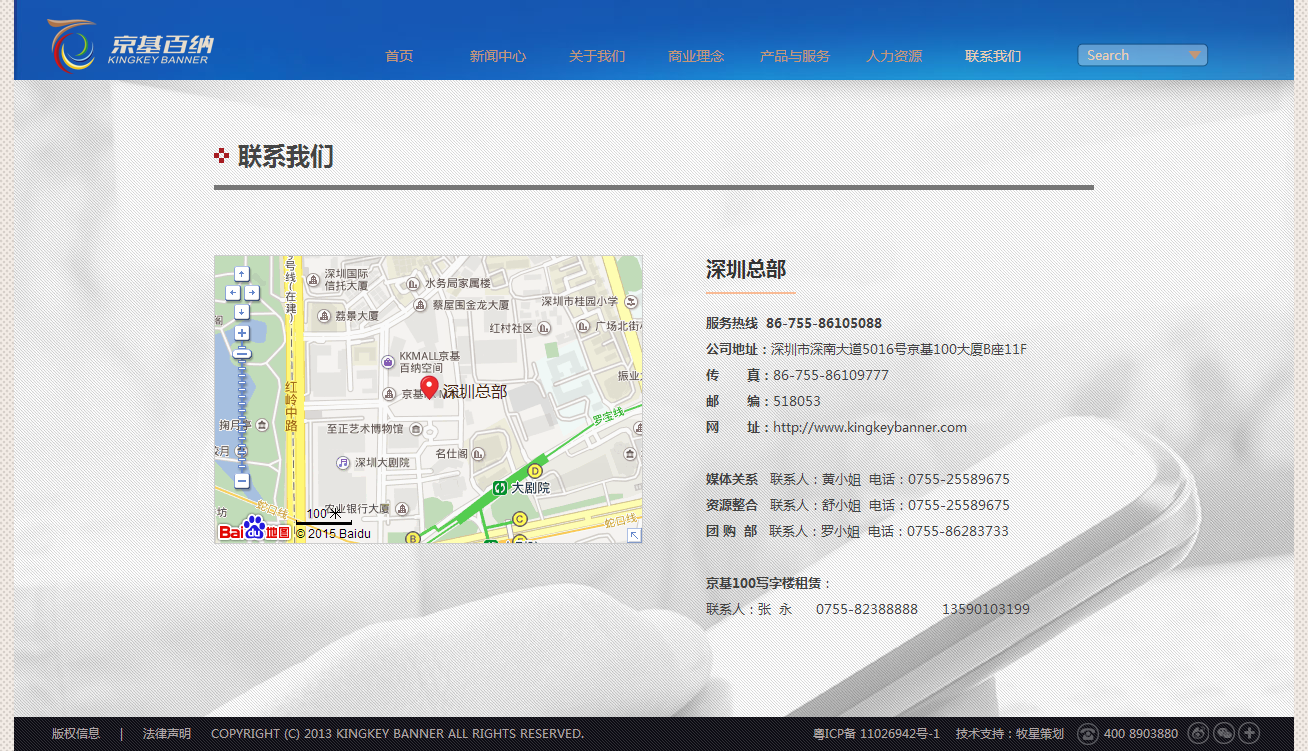Click the 名仕阁 building icon
This screenshot has width=1308, height=751.
coord(478,454)
